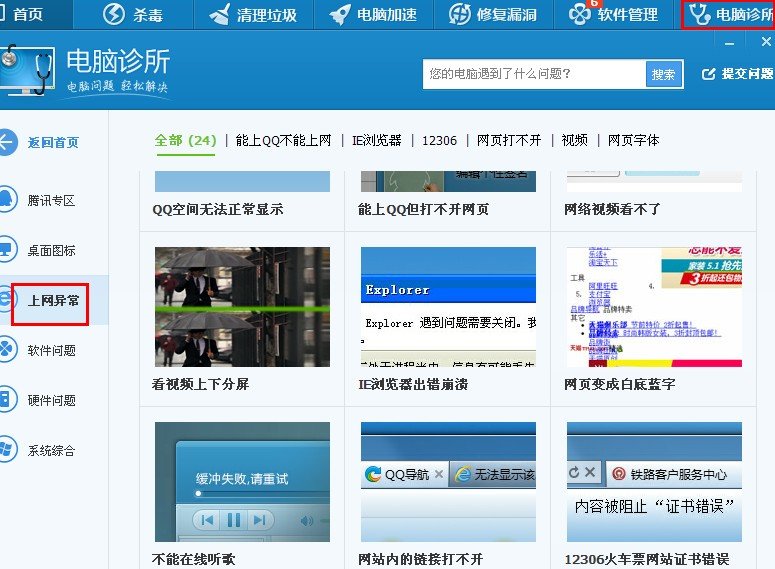Viewport: 775px width, 569px height.
Task: Open 不能在线听歌 thumbnail
Action: pos(242,481)
